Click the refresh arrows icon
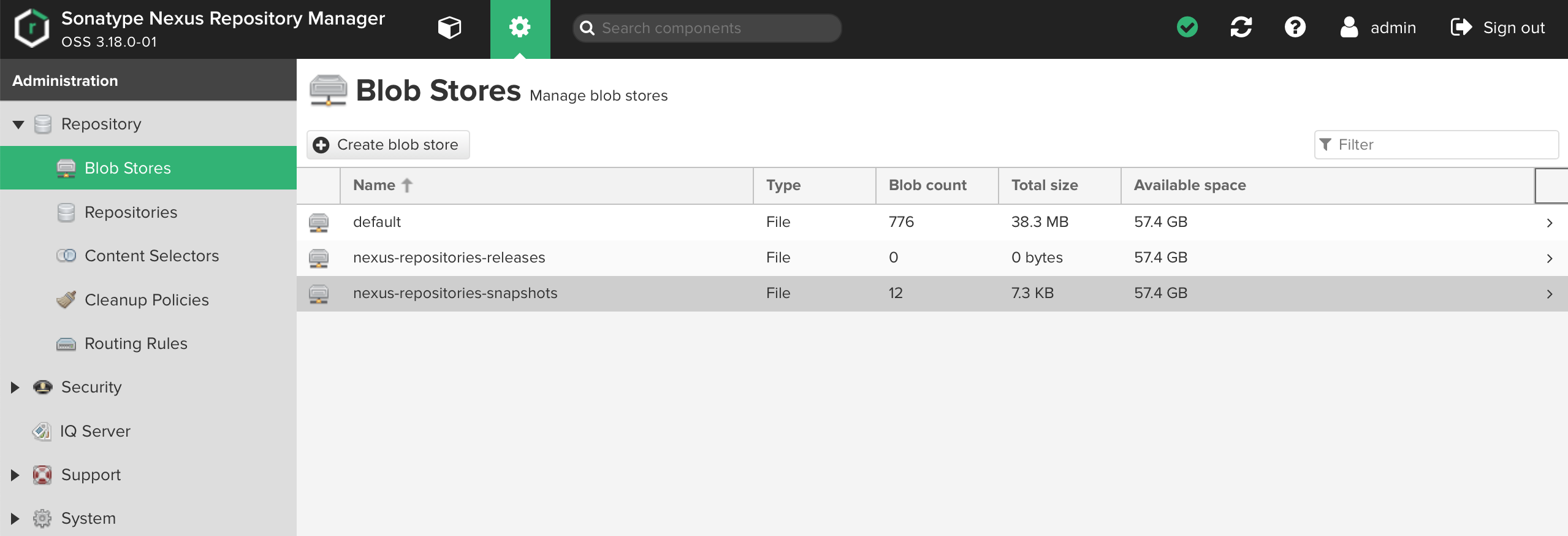The width and height of the screenshot is (1568, 536). 1241,27
